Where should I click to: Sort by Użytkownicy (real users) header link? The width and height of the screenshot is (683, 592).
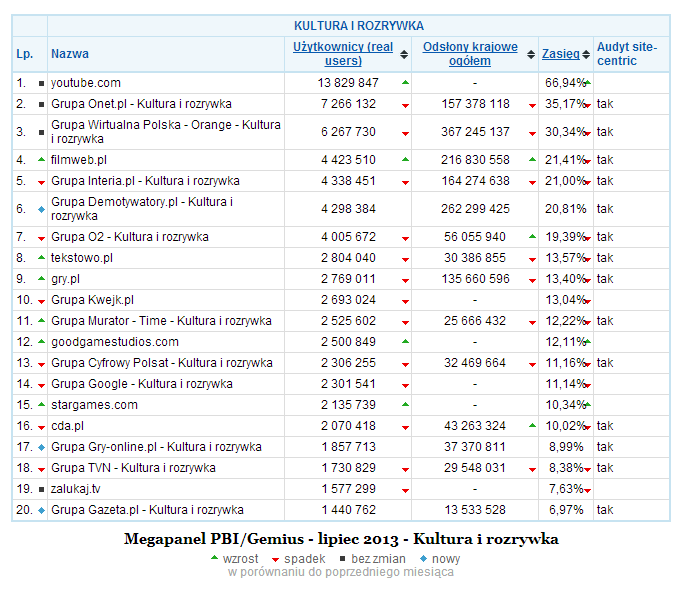coord(343,54)
